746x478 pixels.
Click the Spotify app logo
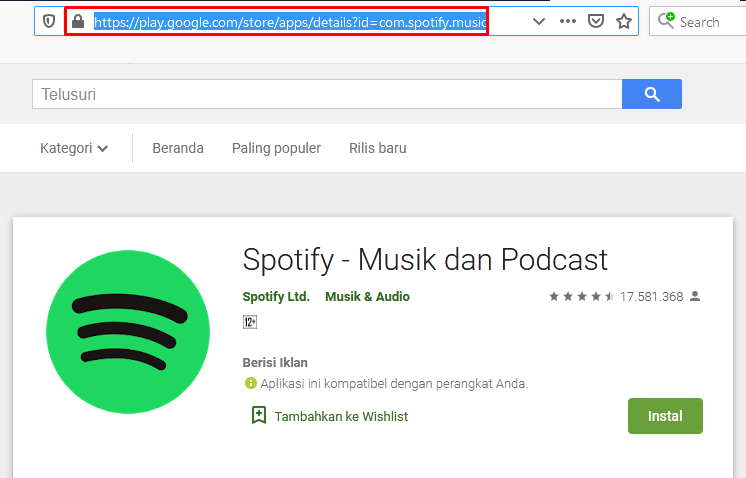click(128, 332)
